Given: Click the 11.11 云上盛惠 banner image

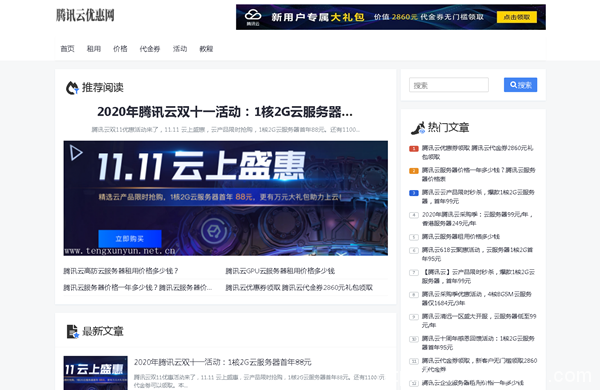Looking at the screenshot, I should coord(225,198).
